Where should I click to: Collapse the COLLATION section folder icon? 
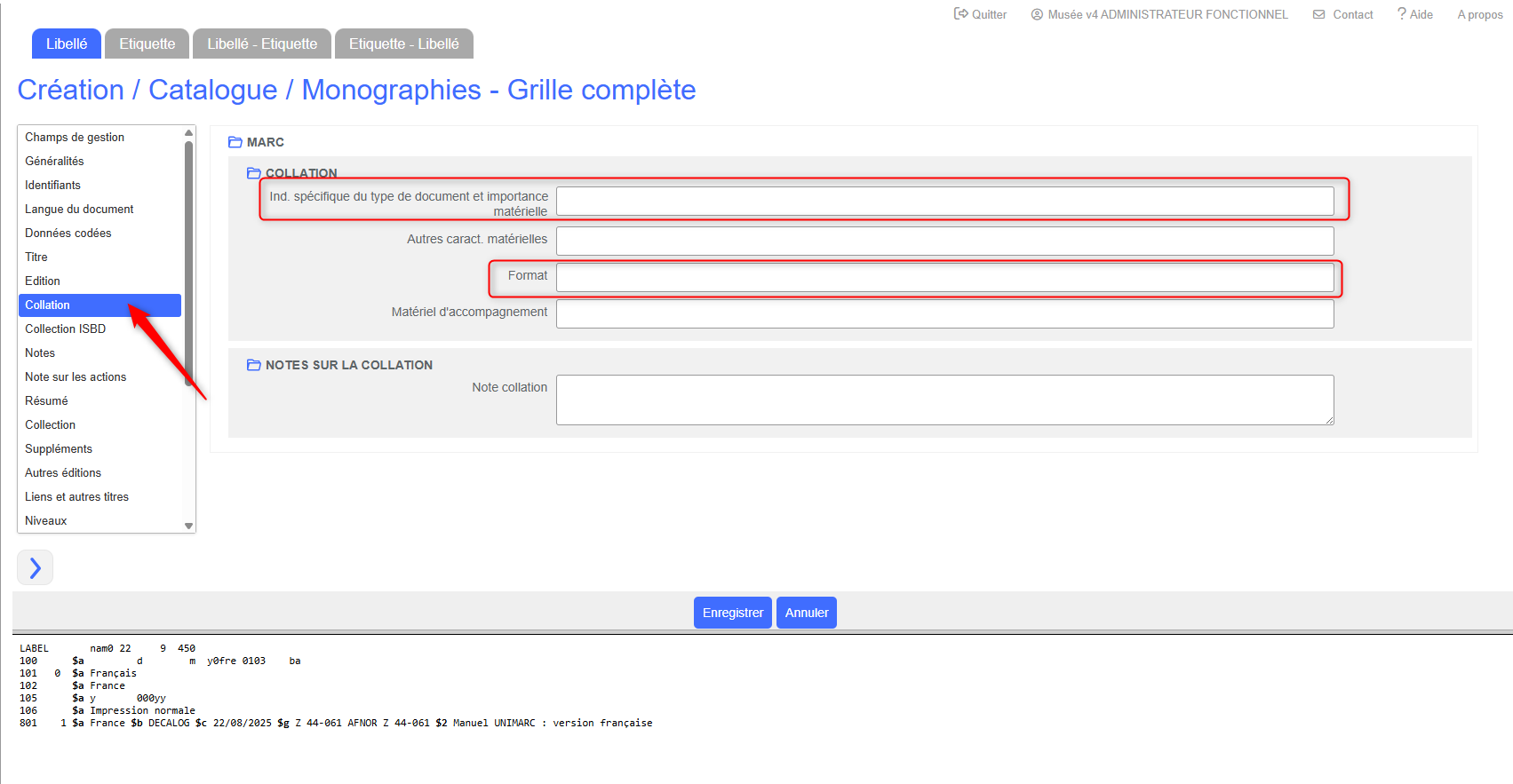(x=254, y=173)
